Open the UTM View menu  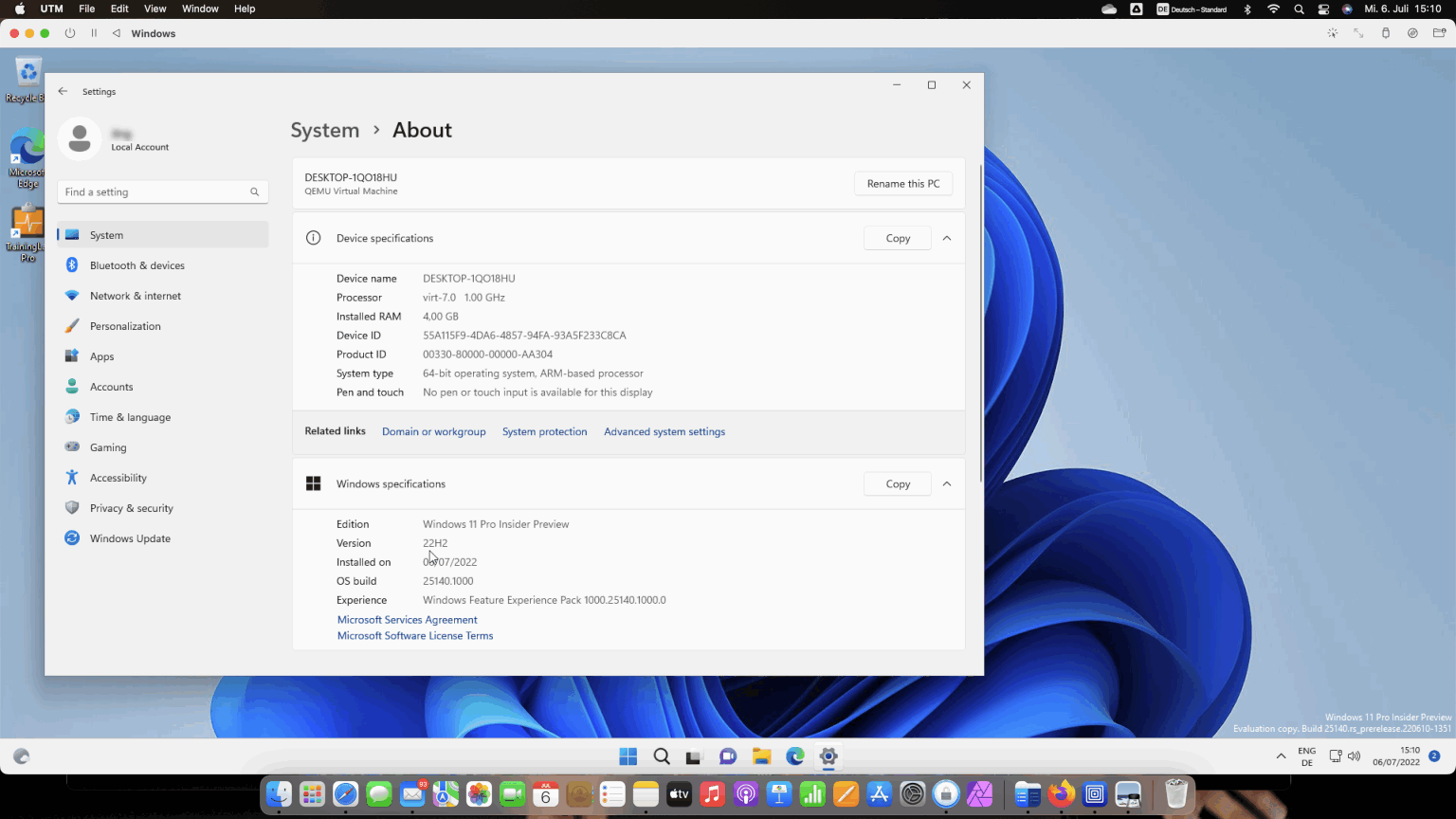click(155, 9)
